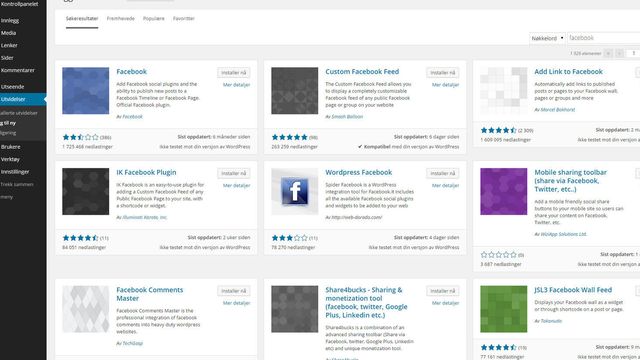Click Installer nå for IK Facebook Plugin
The width and height of the screenshot is (640, 360).
tap(233, 173)
